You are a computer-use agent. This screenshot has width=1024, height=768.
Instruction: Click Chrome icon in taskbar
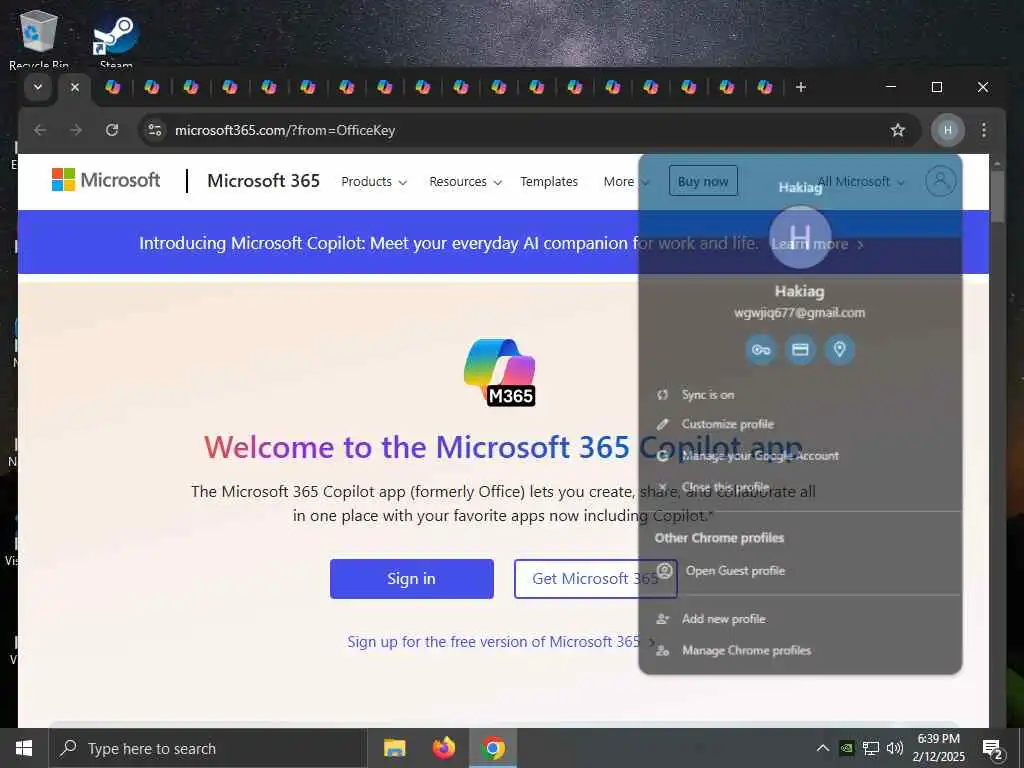[x=493, y=748]
